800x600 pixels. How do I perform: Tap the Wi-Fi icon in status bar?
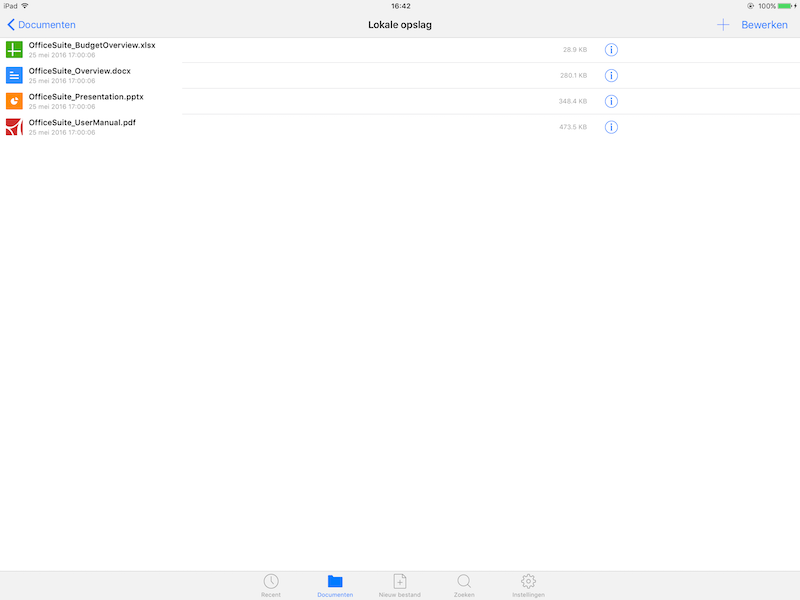(x=24, y=6)
